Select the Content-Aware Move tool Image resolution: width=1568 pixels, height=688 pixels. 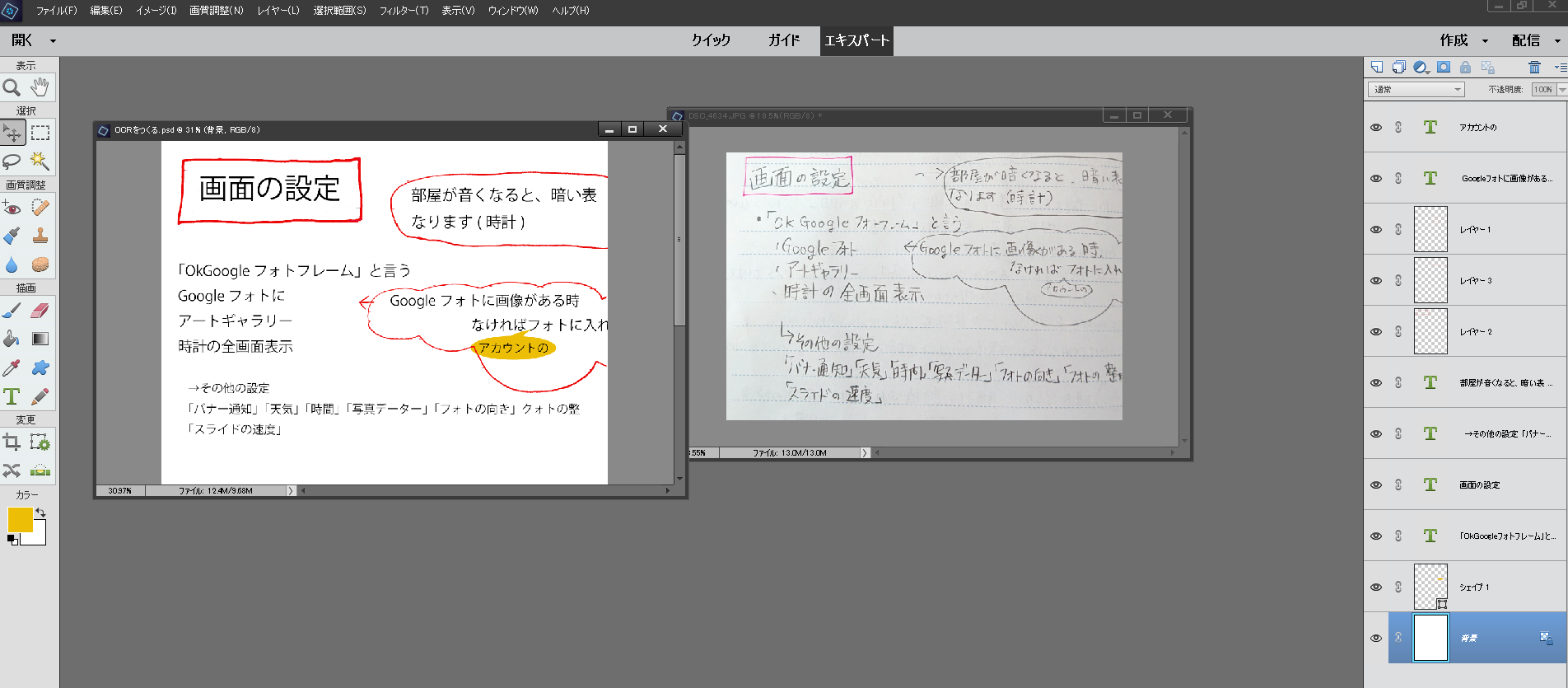(x=12, y=470)
